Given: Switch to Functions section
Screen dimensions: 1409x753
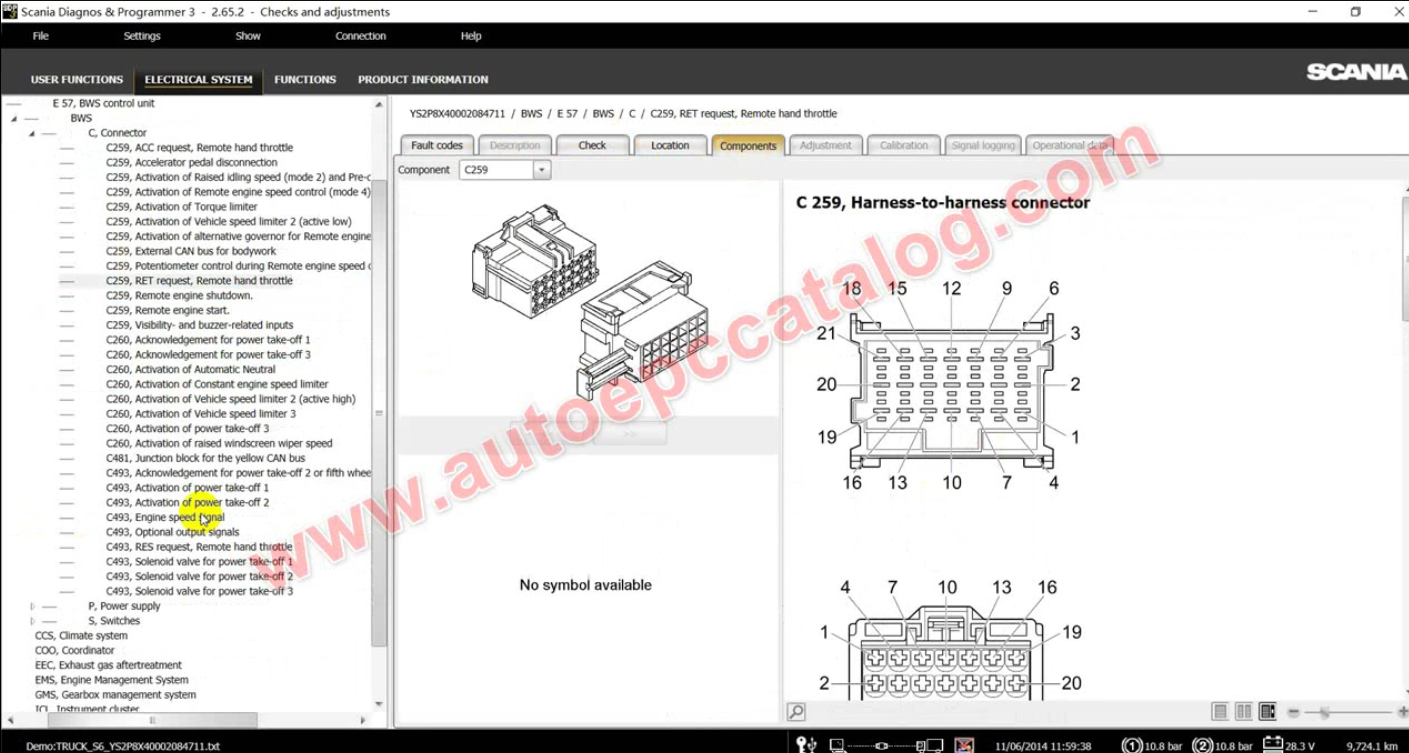Looking at the screenshot, I should tap(305, 79).
